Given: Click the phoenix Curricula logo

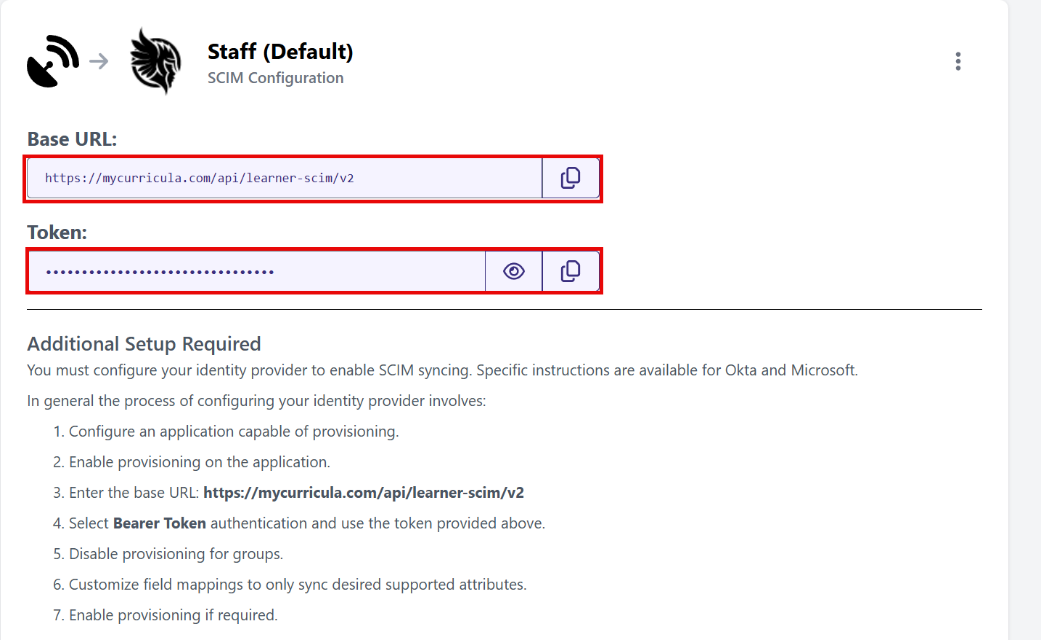Looking at the screenshot, I should click(155, 61).
